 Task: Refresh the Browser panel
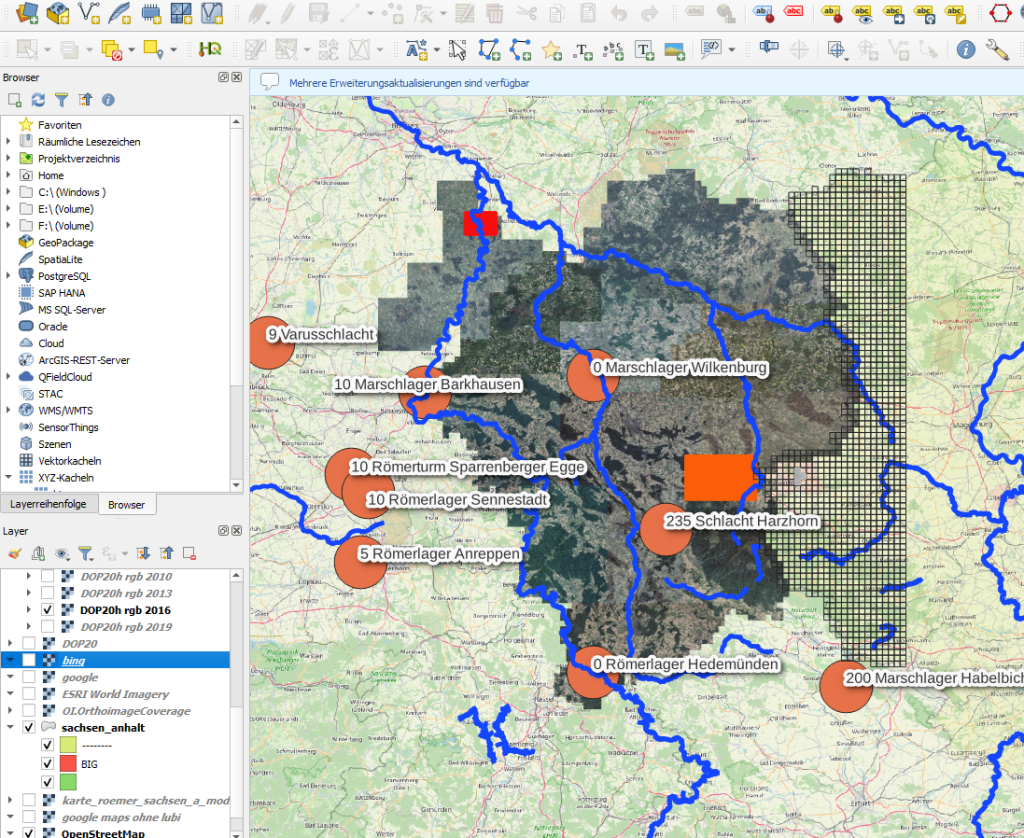pos(38,100)
